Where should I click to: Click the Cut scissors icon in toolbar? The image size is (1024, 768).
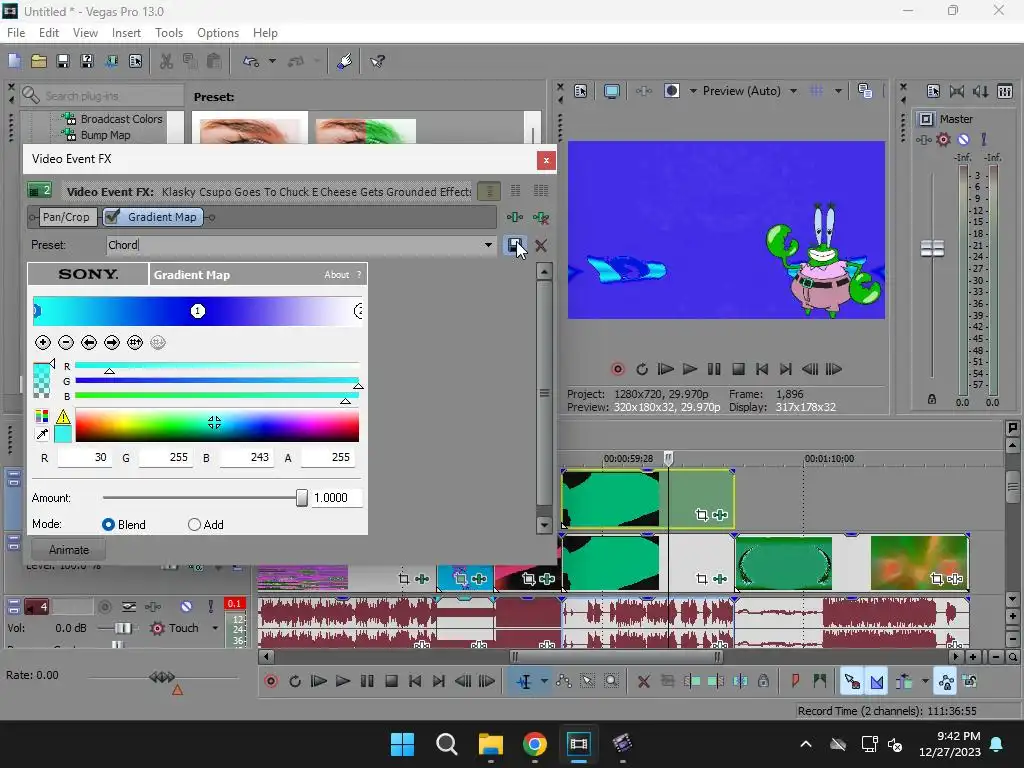[167, 61]
